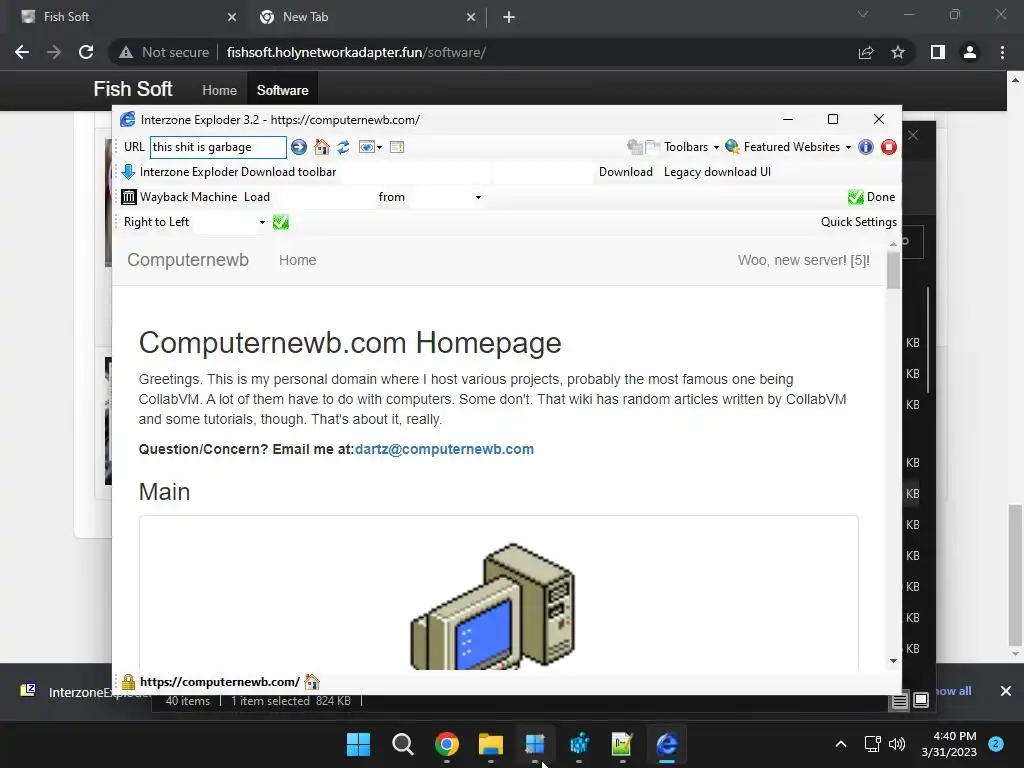Click the blue Go arrow next to URL box
This screenshot has width=1024, height=768.
click(x=298, y=147)
